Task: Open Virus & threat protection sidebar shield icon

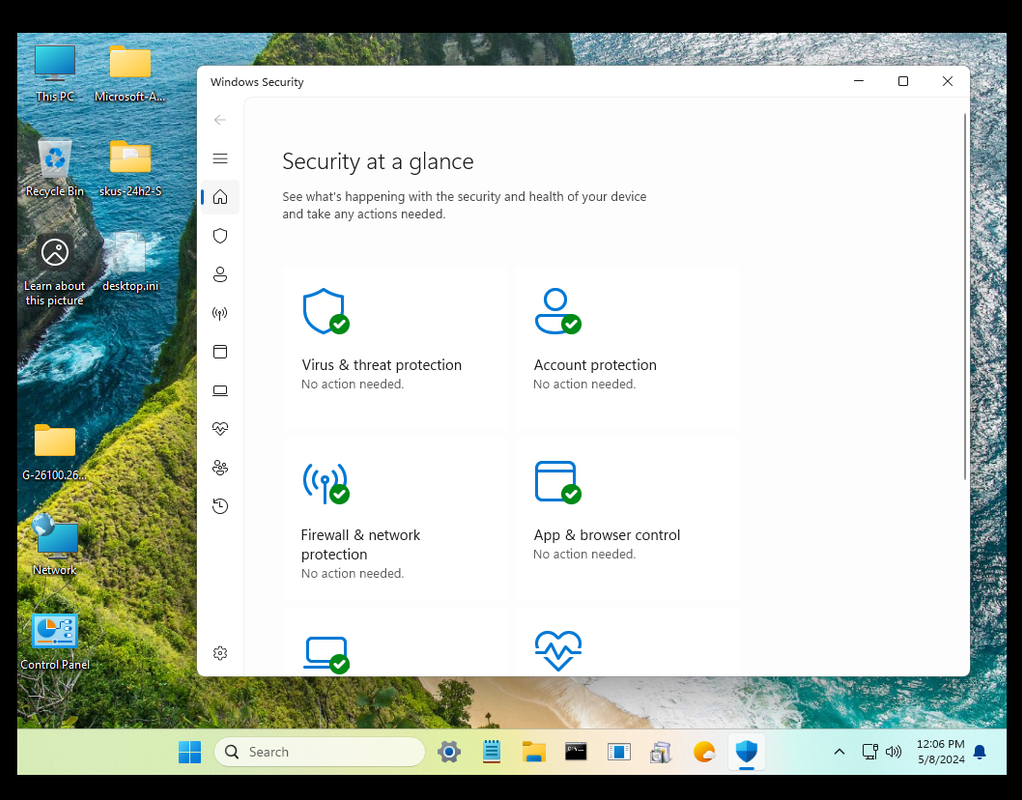Action: [x=220, y=235]
